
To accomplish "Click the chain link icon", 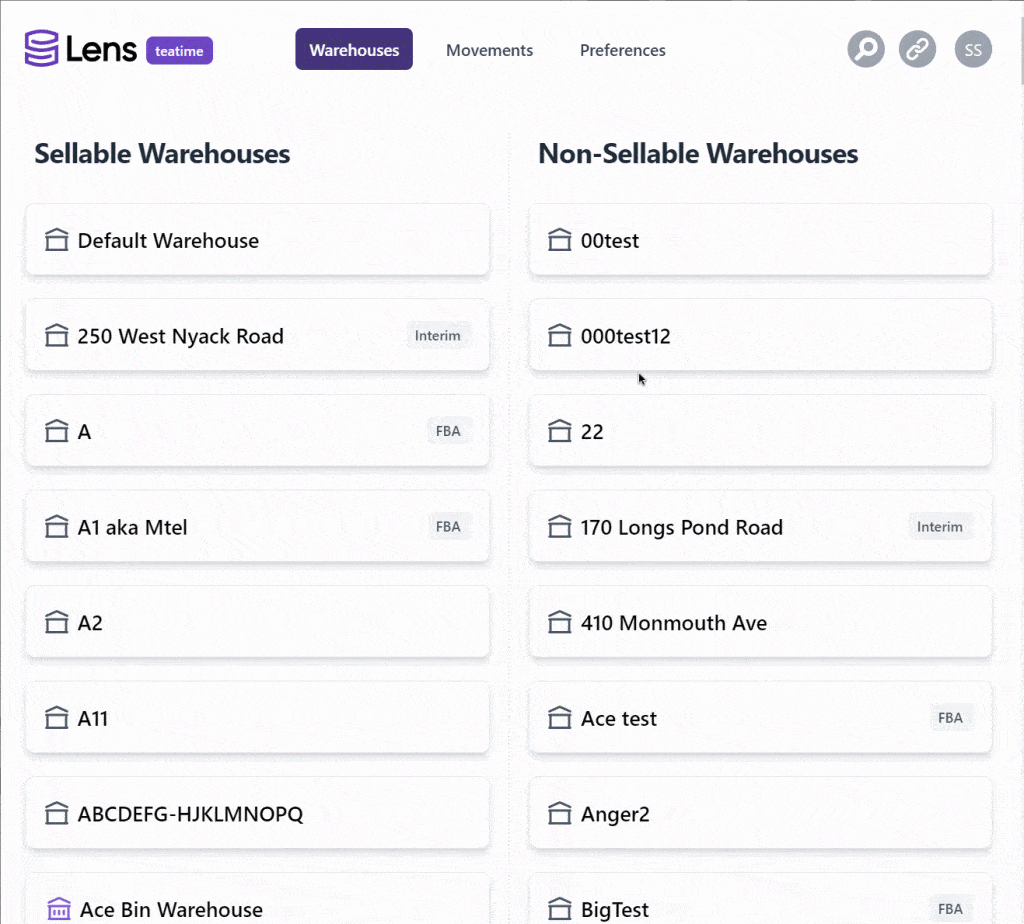I will pos(917,49).
